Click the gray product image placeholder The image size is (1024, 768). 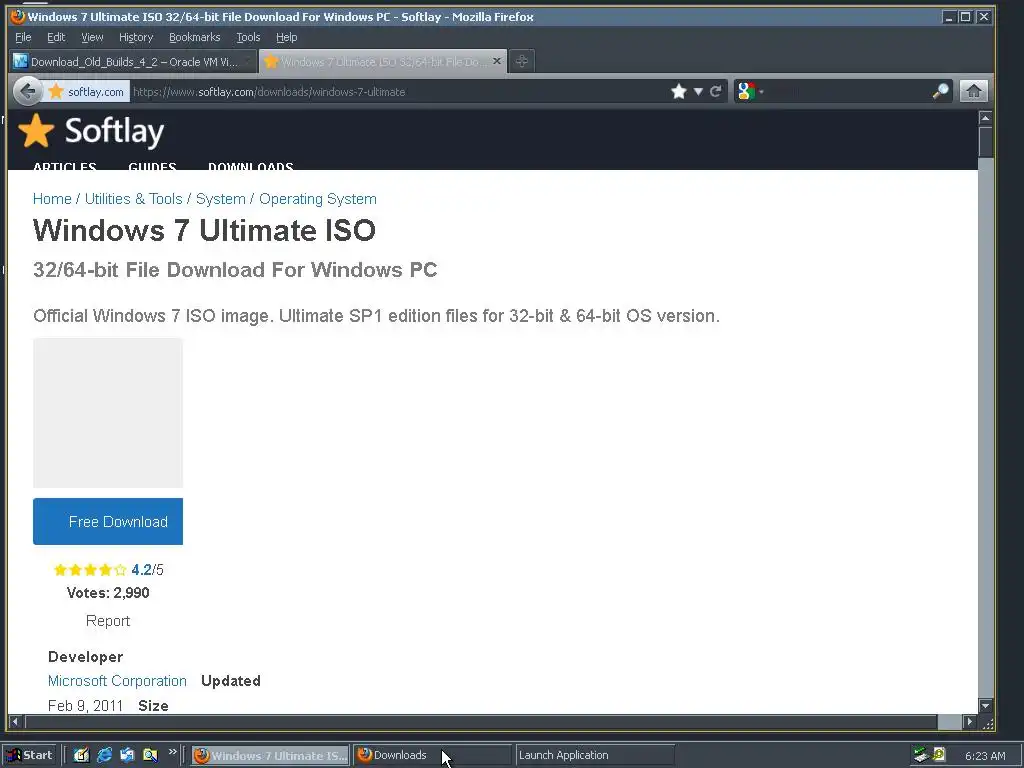coord(108,413)
